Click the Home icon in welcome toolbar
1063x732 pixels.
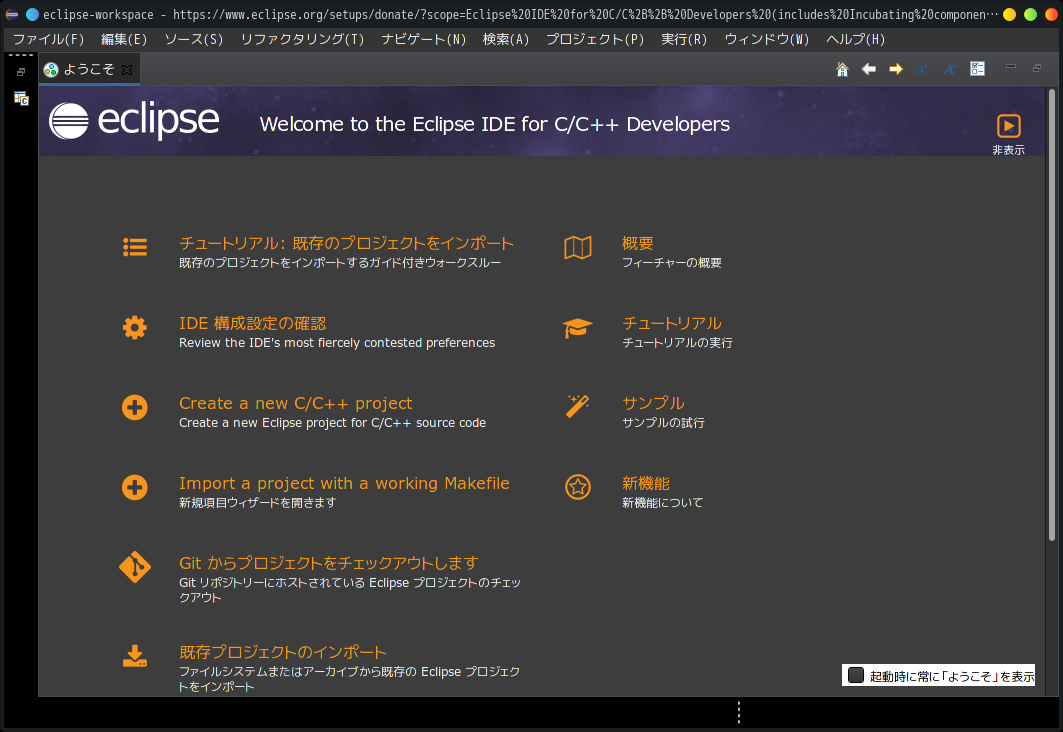842,69
